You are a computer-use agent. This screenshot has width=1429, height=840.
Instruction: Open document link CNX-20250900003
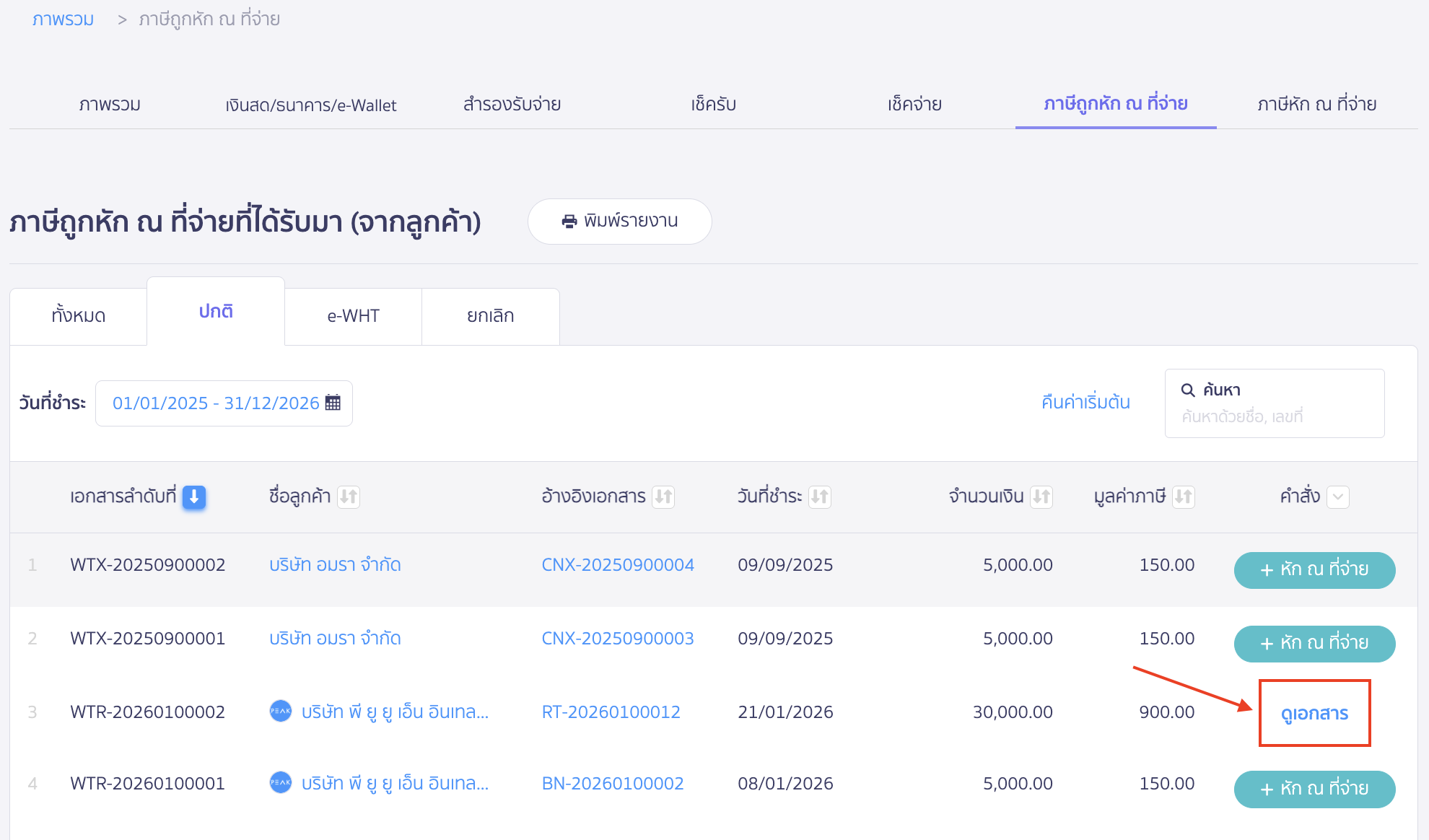point(617,639)
